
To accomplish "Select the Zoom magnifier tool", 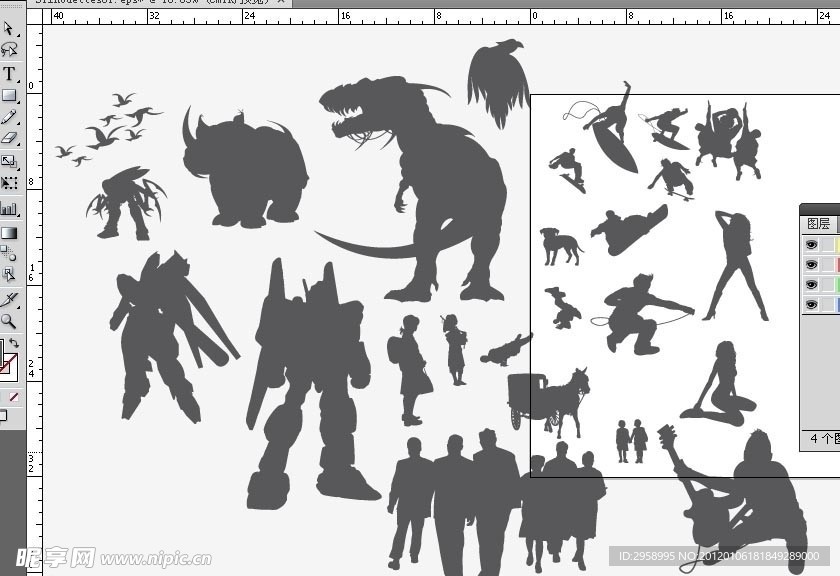I will (9, 321).
